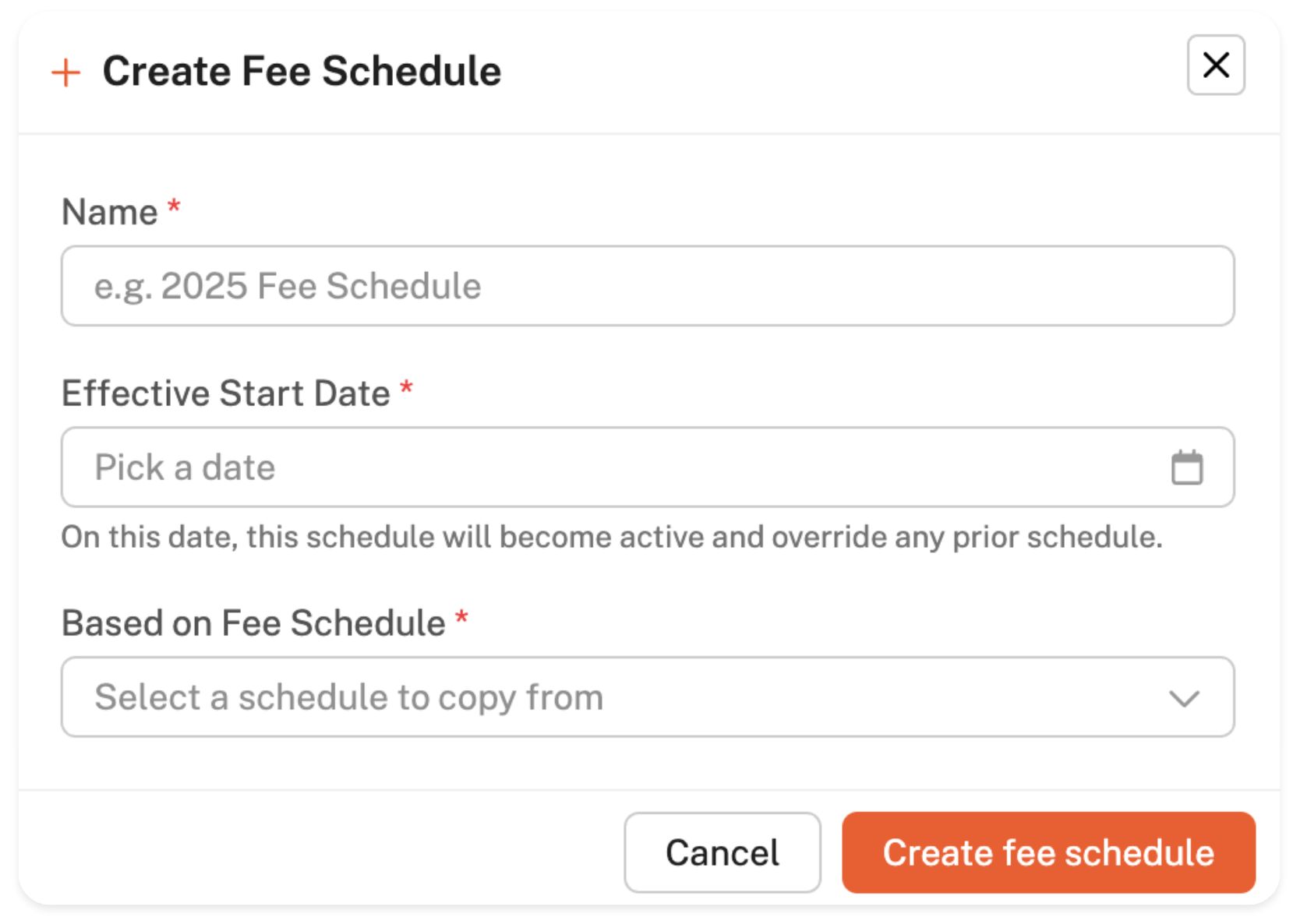Click the Name field label
Image resolution: width=1300 pixels, height=924 pixels.
pos(110,212)
